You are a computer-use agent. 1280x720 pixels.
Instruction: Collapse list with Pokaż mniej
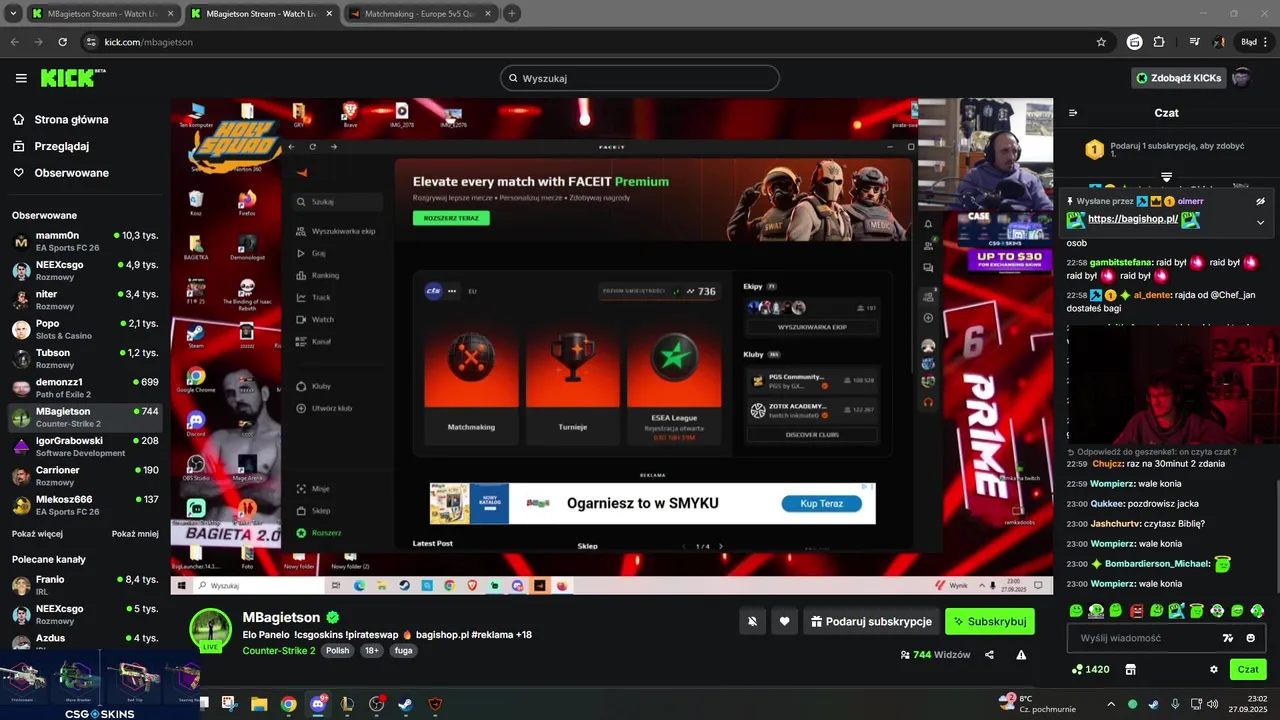(x=135, y=534)
